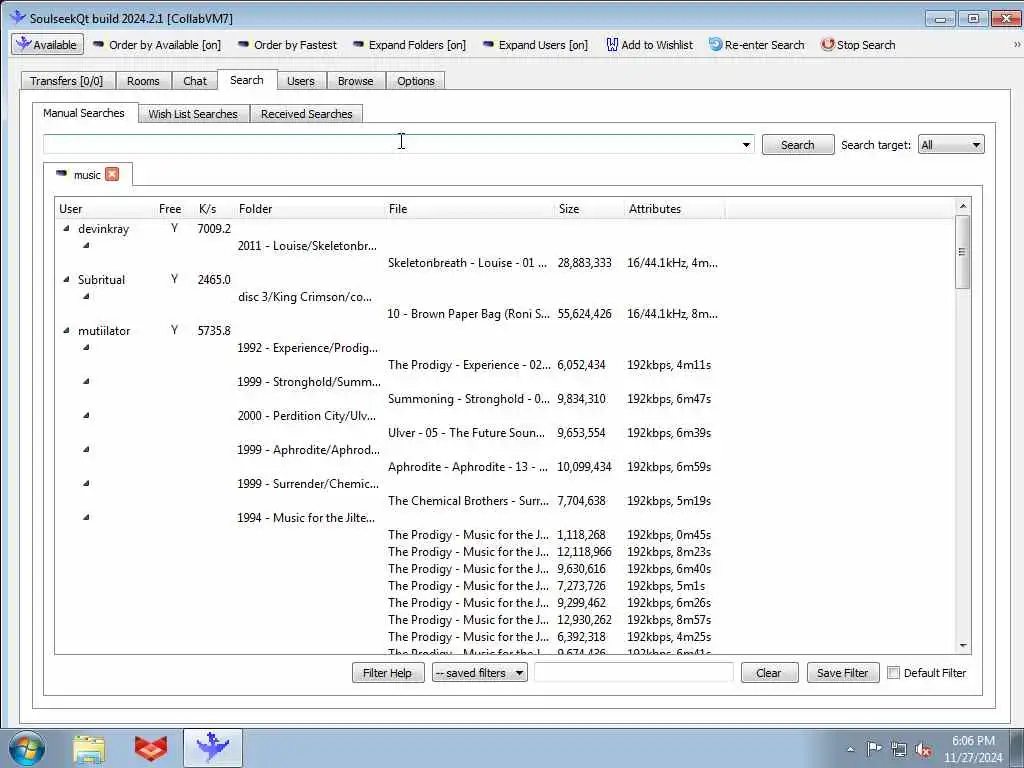Select Manual Searches tab
The height and width of the screenshot is (768, 1024).
pyautogui.click(x=84, y=113)
